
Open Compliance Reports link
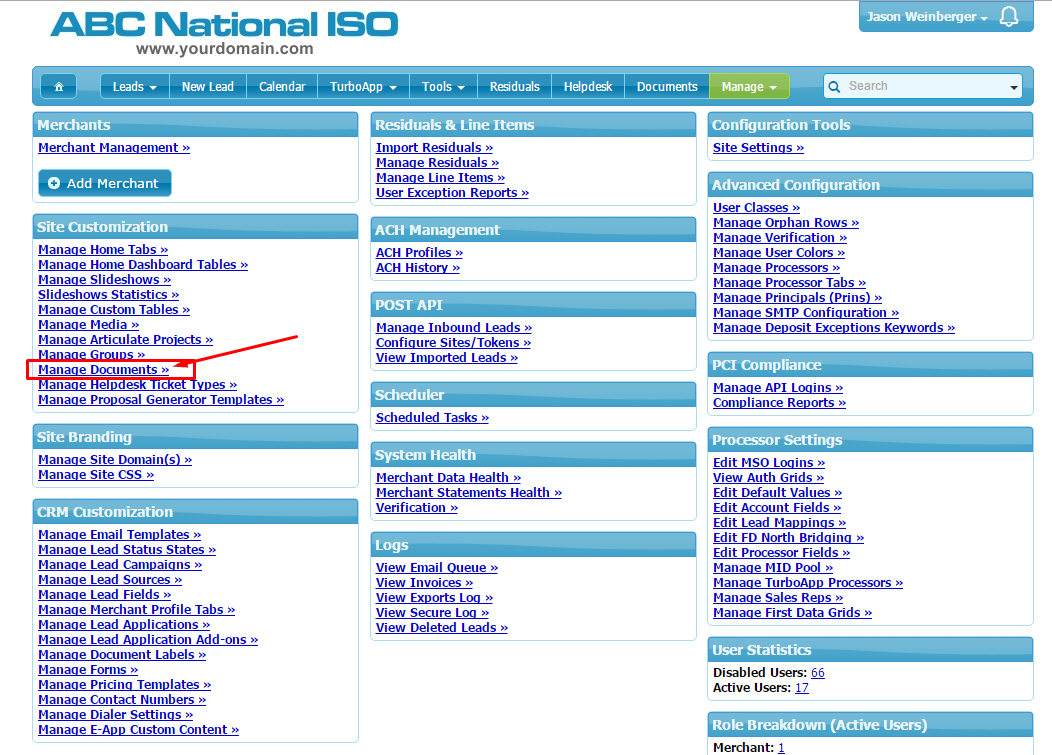pos(779,403)
